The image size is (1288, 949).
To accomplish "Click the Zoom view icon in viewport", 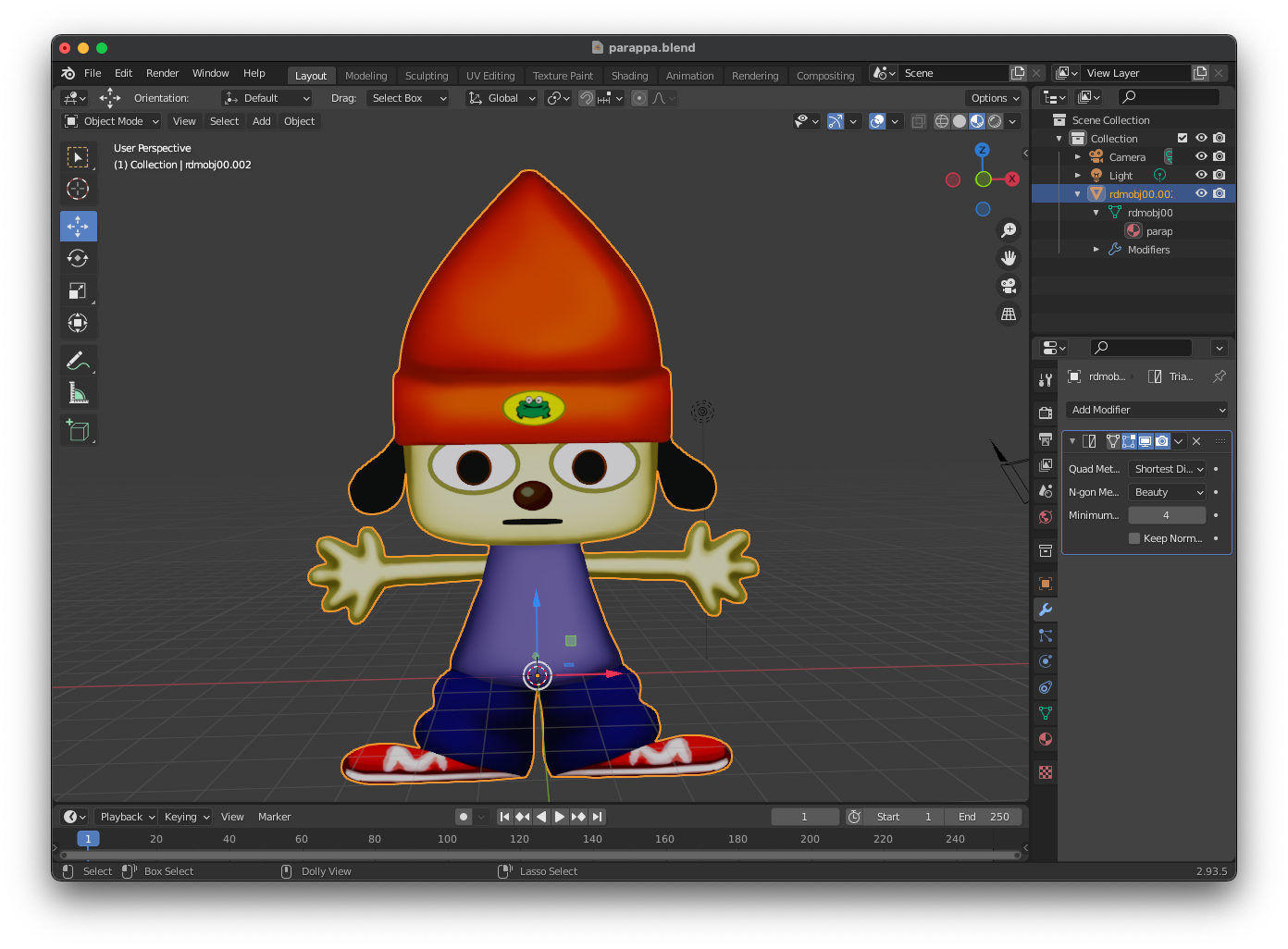I will coord(1009,230).
